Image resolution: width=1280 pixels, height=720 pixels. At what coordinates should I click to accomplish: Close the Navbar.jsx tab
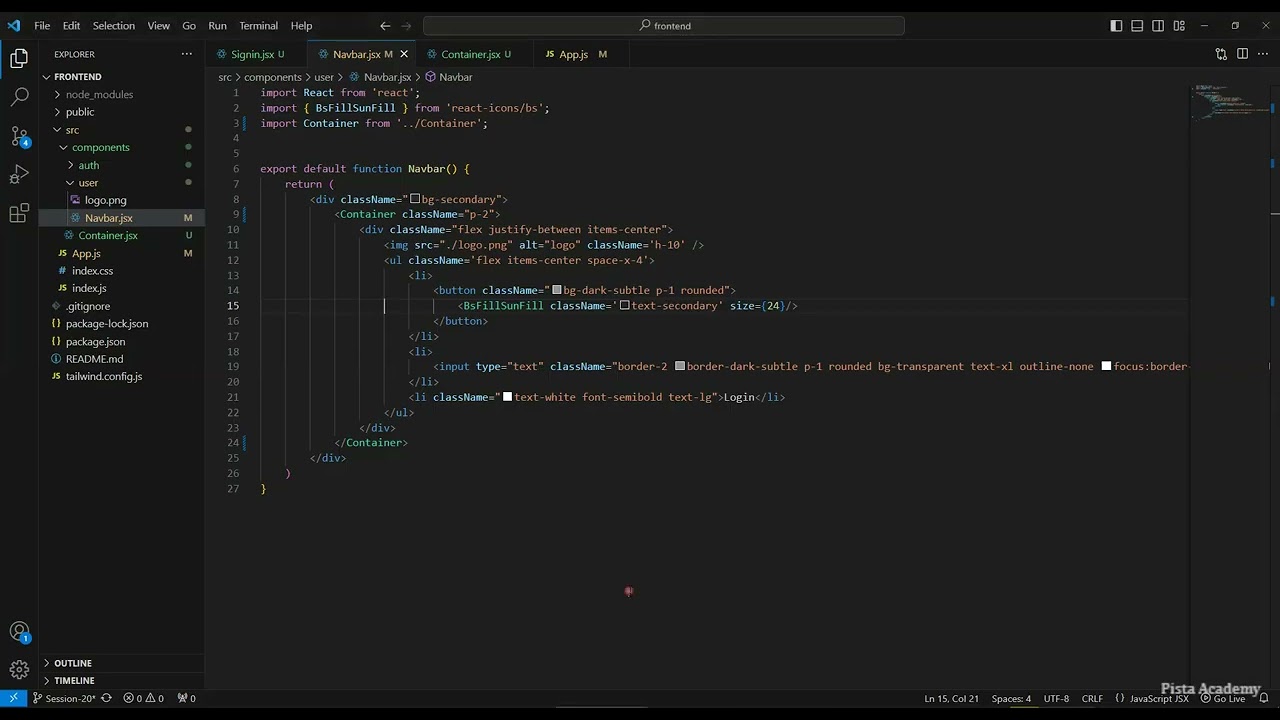pyautogui.click(x=404, y=54)
